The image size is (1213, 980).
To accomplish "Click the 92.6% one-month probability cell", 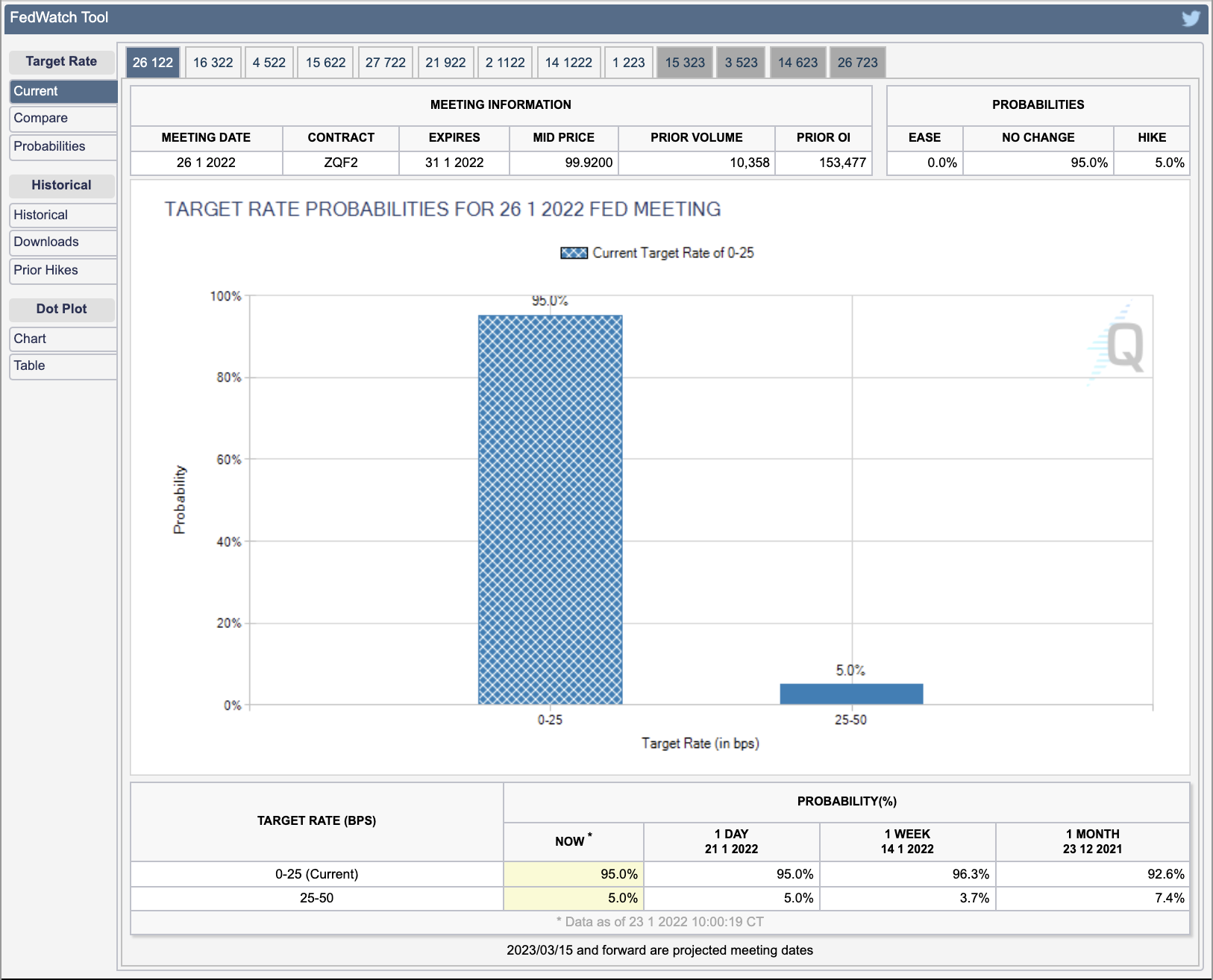I will tap(1093, 874).
